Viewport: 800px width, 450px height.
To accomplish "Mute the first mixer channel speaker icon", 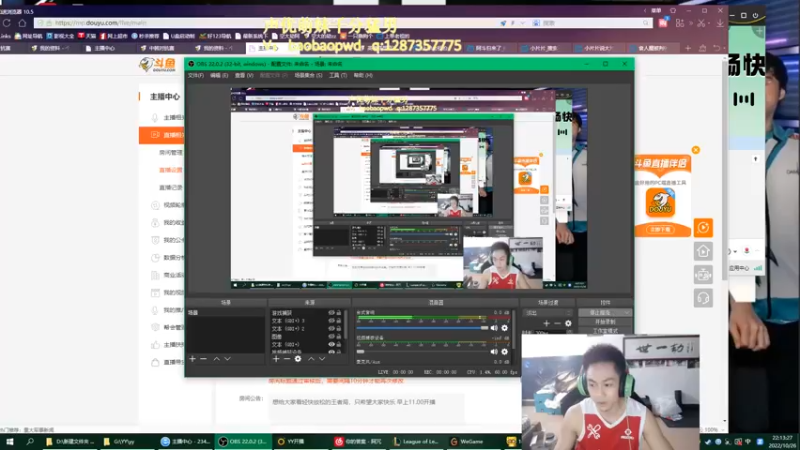I will (494, 328).
